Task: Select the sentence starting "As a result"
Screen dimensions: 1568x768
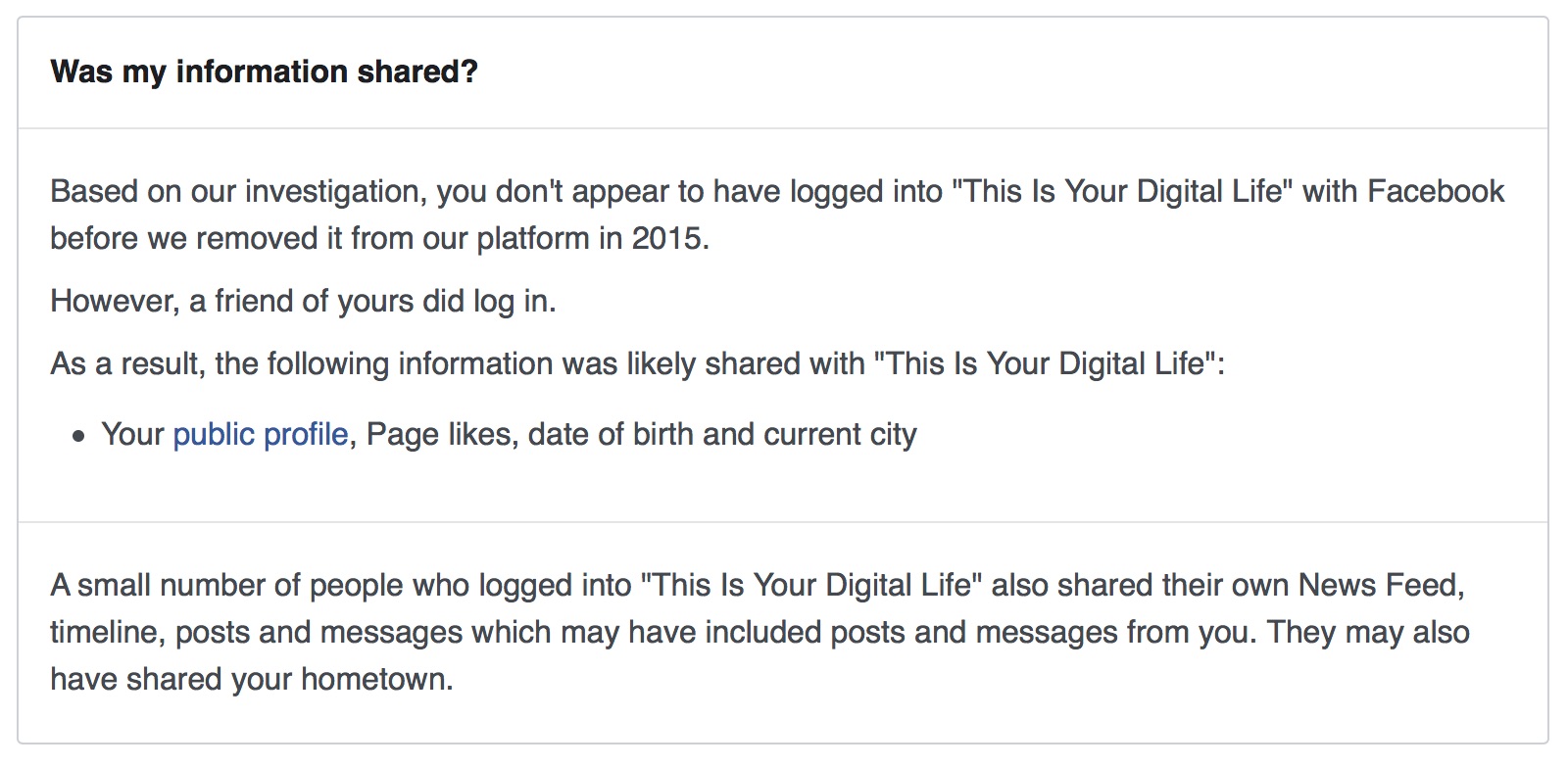Action: coord(637,363)
